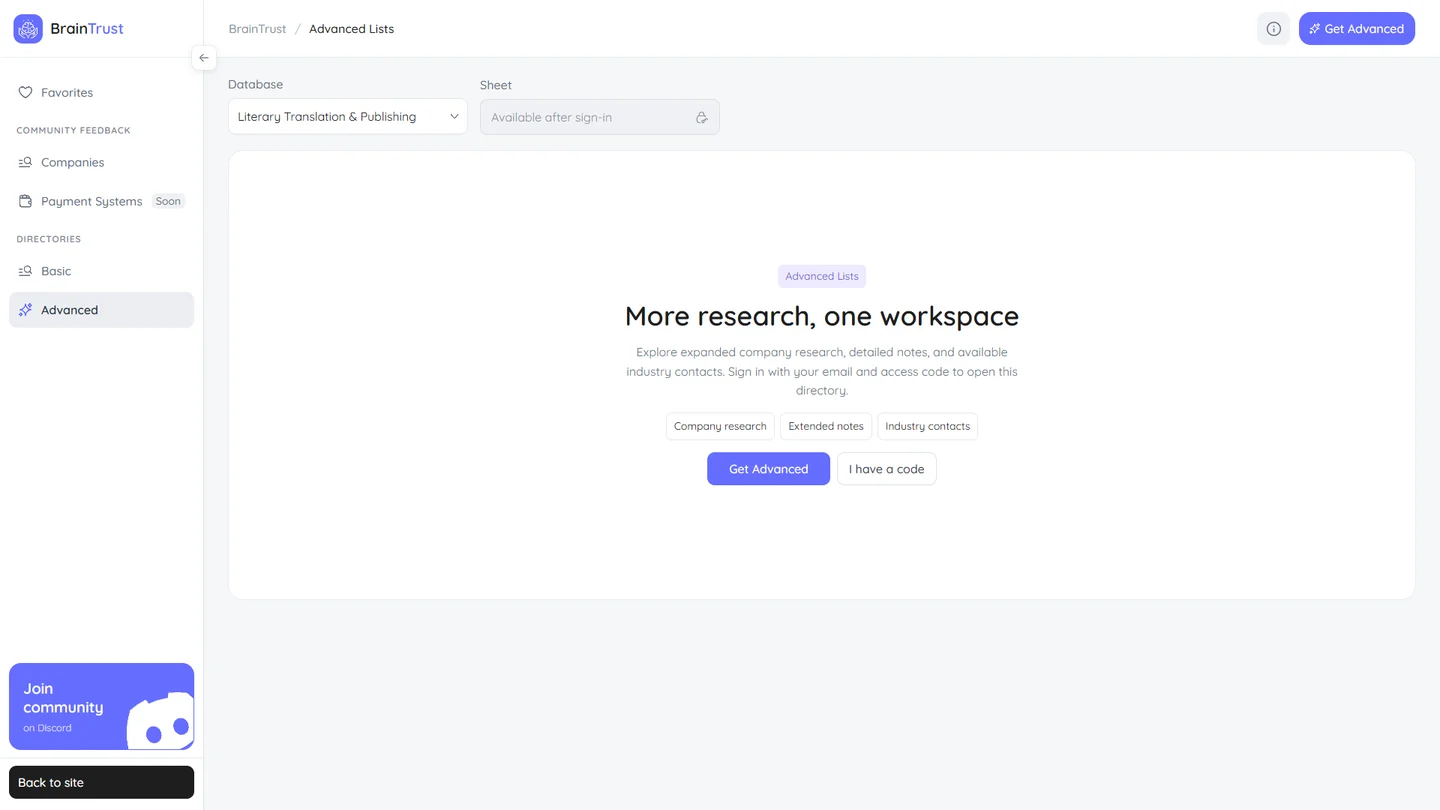Click the Back to site button
1440x810 pixels.
pyautogui.click(x=101, y=782)
